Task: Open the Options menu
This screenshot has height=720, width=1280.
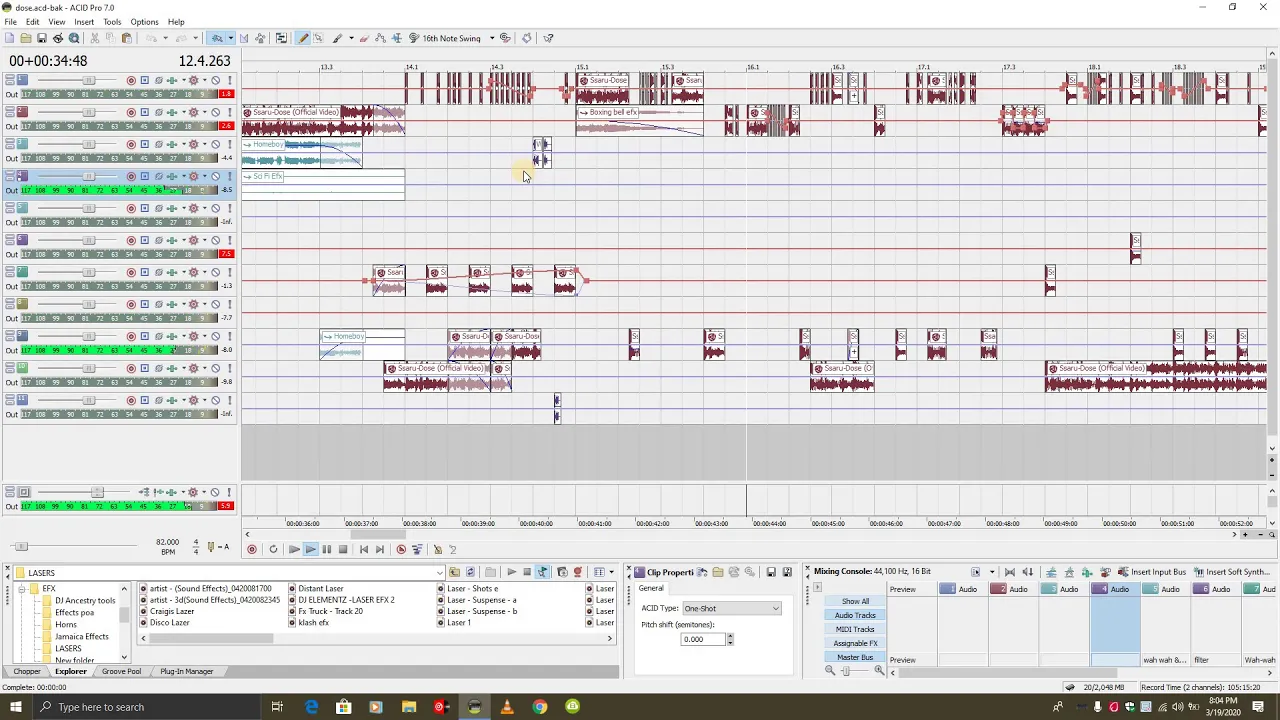Action: 144,21
